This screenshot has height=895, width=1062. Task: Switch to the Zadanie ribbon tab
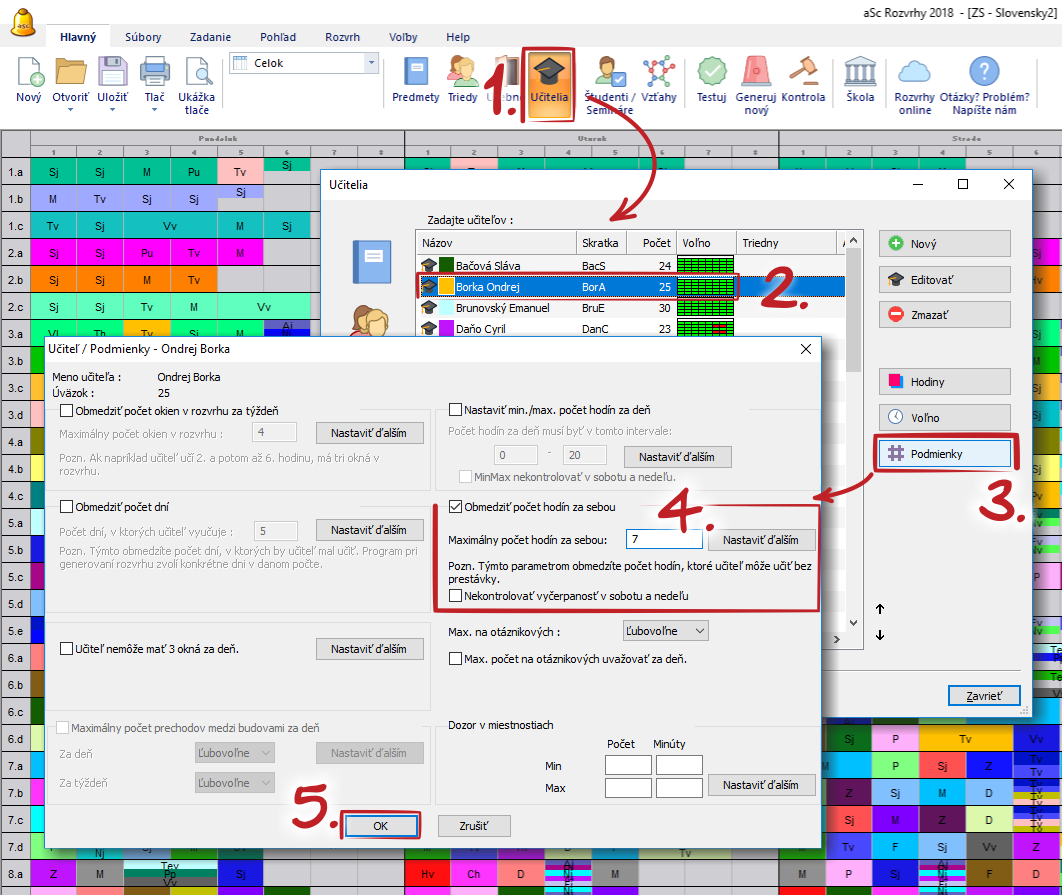pos(210,37)
